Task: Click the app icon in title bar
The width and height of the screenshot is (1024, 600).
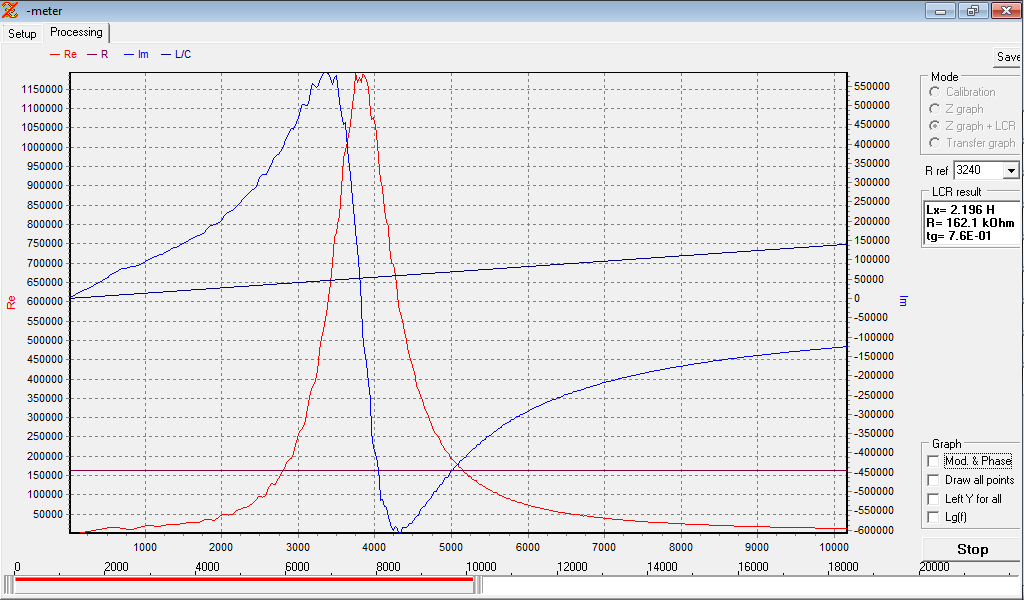Action: 11,11
